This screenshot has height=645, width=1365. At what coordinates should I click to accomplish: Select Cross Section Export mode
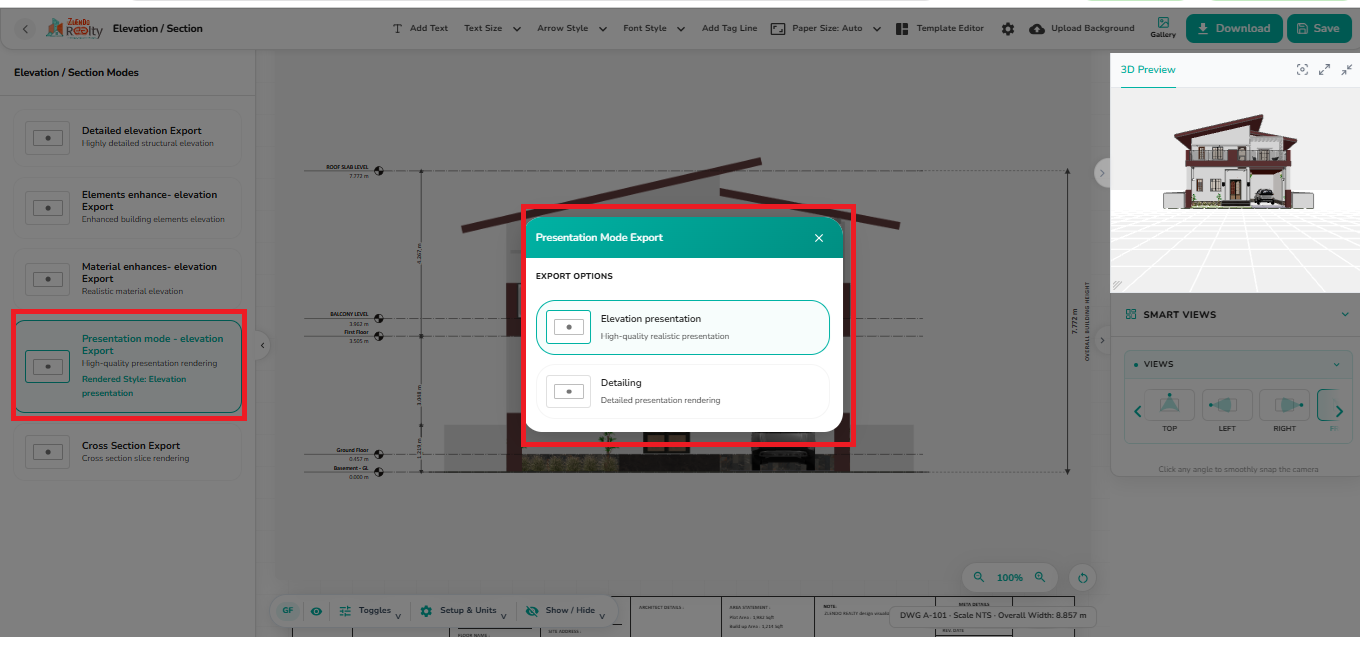coord(128,452)
